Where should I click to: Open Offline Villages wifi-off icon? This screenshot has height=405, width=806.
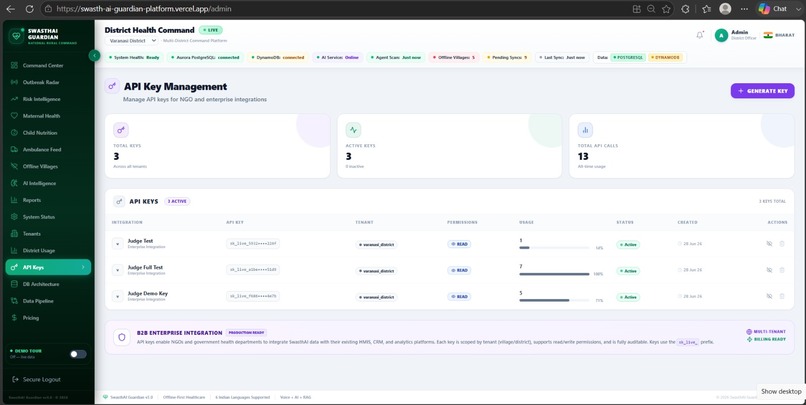(x=14, y=167)
